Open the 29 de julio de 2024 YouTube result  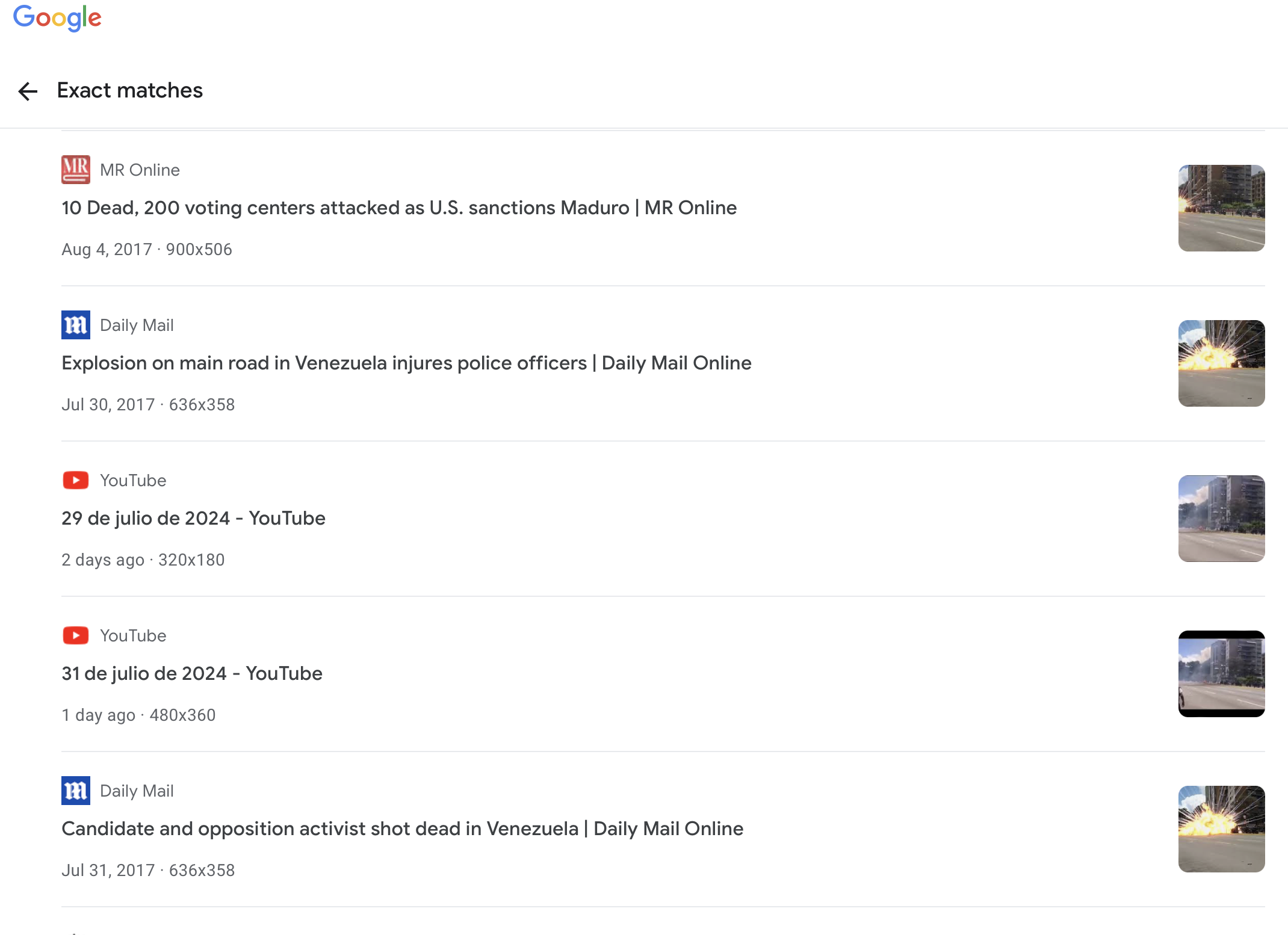(193, 518)
